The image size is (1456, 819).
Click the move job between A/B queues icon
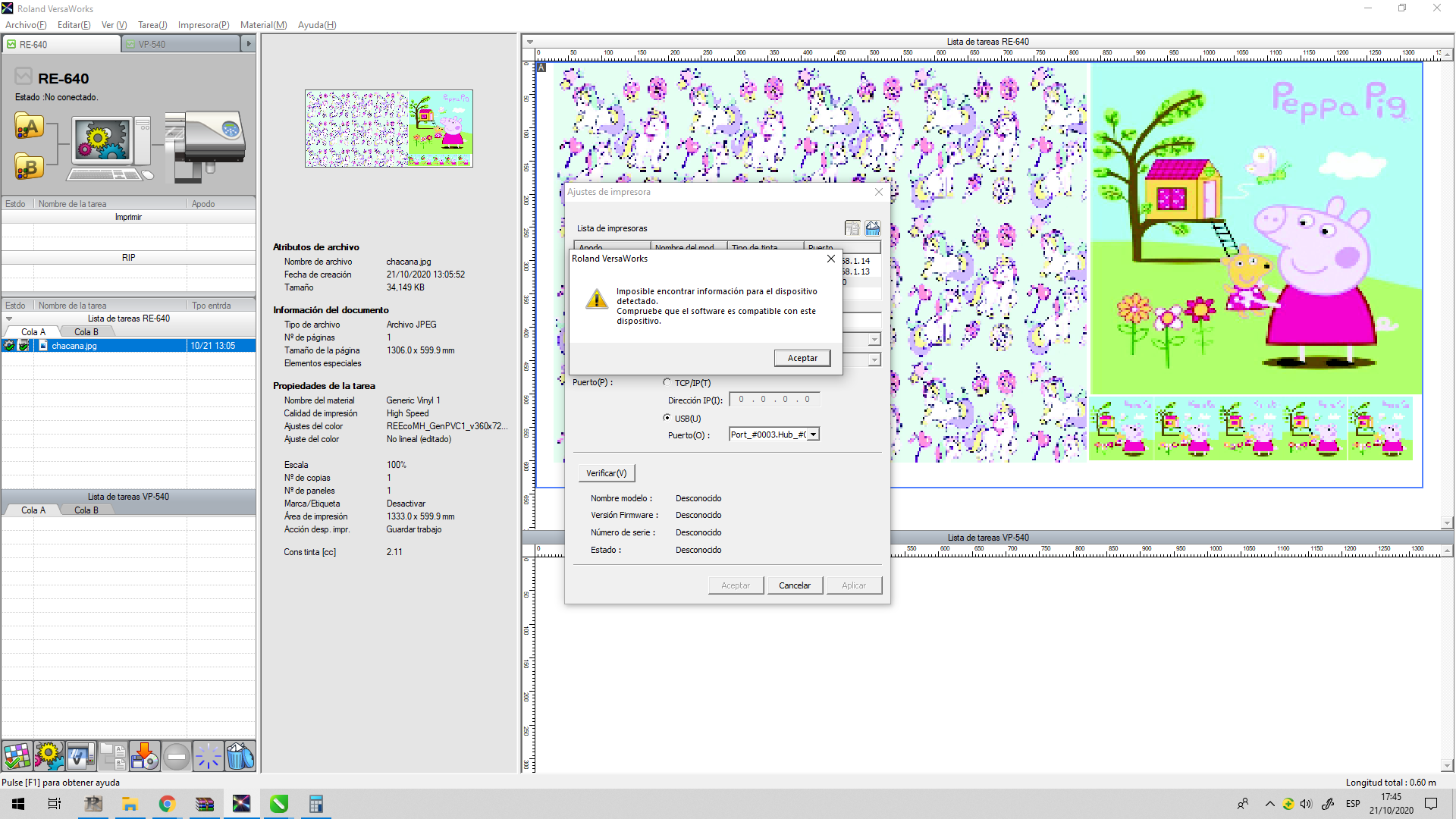point(112,756)
